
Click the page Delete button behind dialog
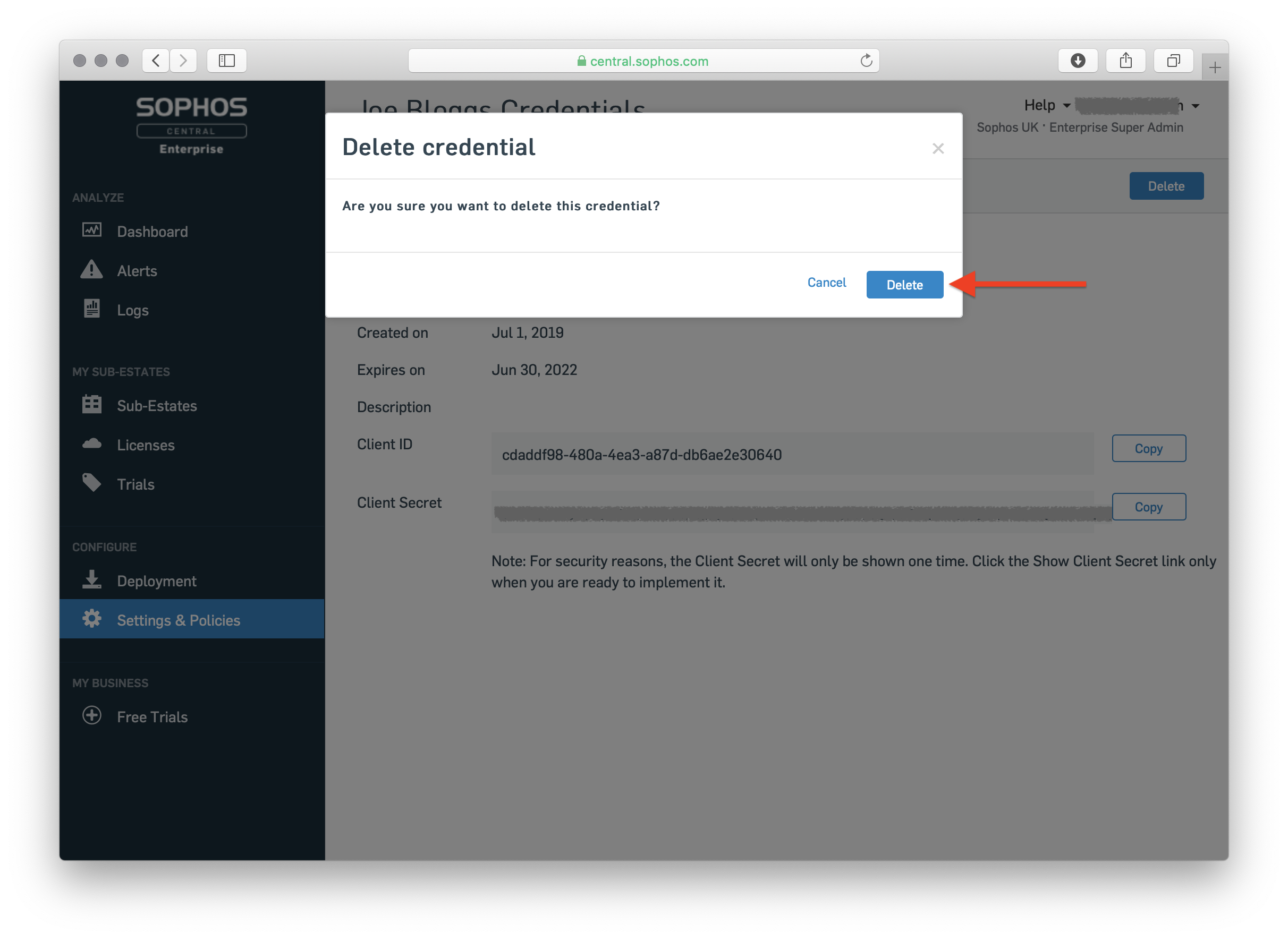(x=1166, y=186)
